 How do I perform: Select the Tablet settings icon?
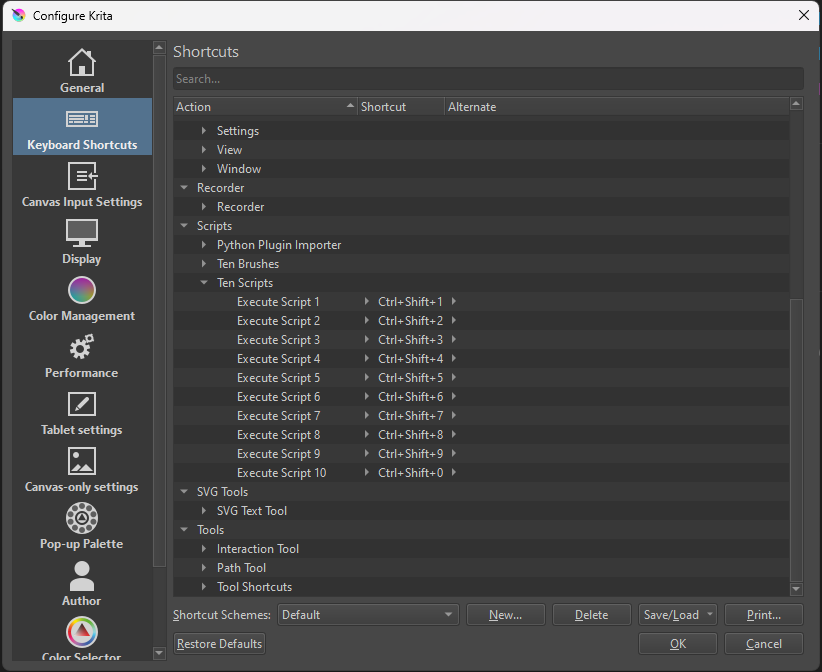point(81,405)
